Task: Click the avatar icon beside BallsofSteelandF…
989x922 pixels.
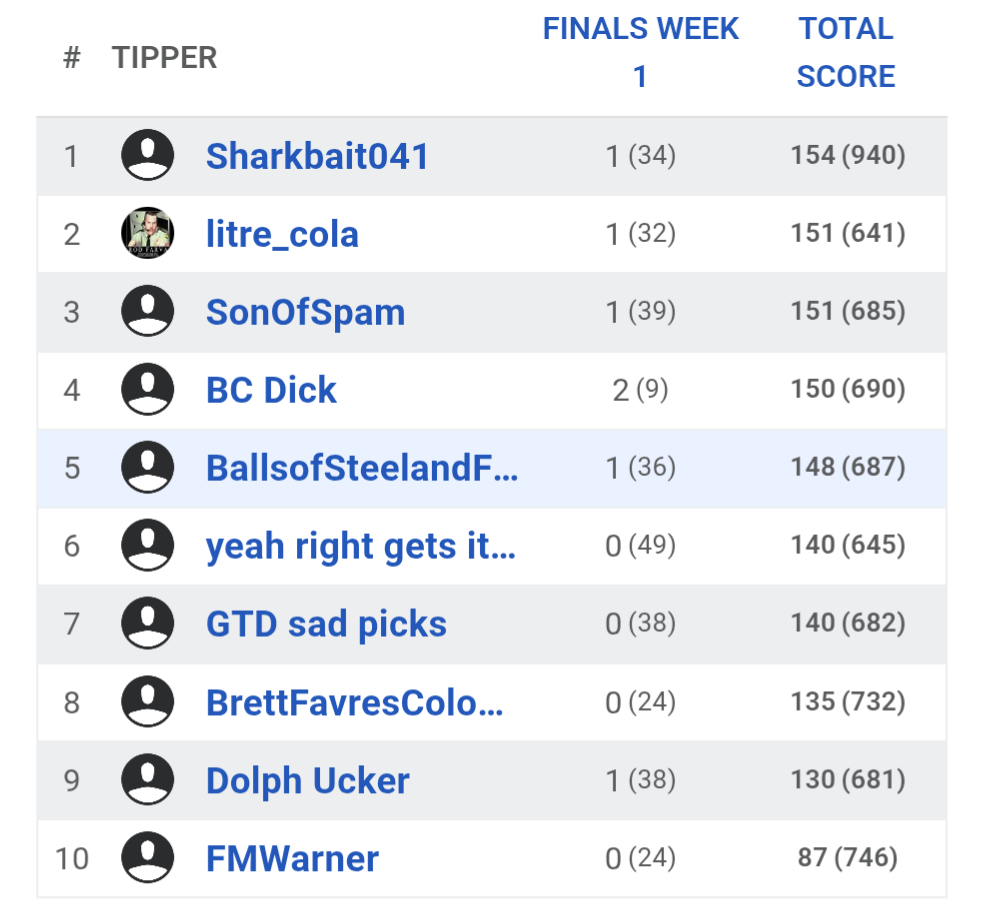Action: pyautogui.click(x=147, y=468)
